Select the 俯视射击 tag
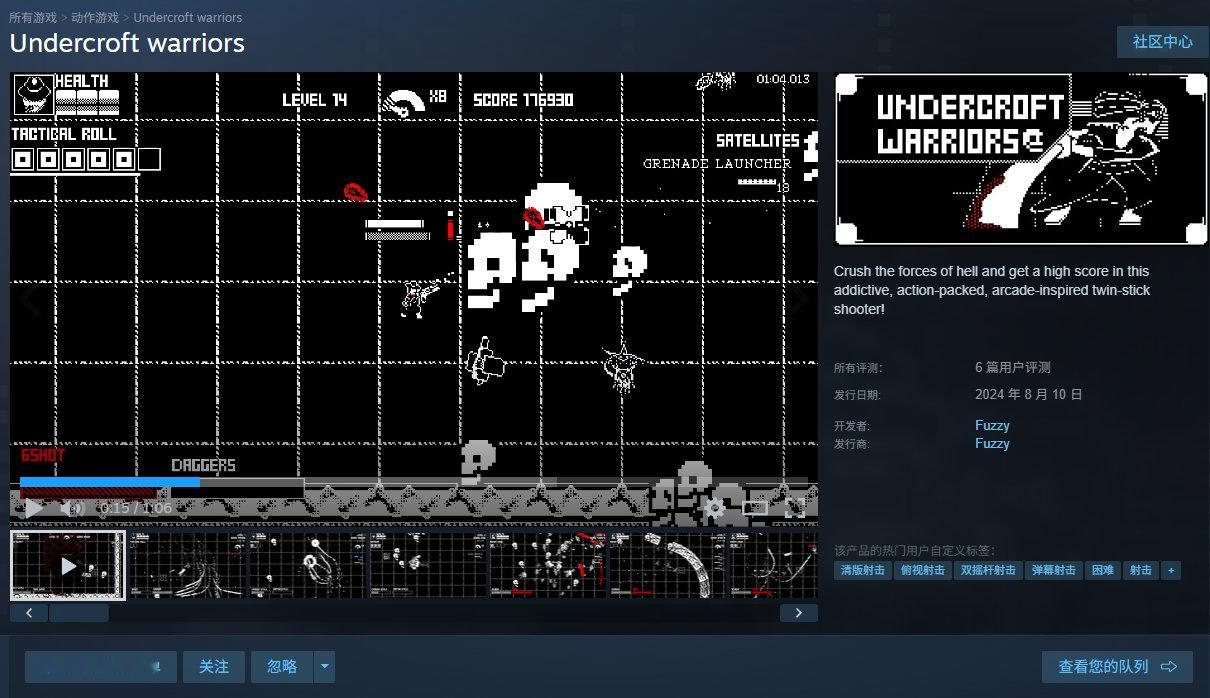The height and width of the screenshot is (698, 1210). [x=922, y=570]
